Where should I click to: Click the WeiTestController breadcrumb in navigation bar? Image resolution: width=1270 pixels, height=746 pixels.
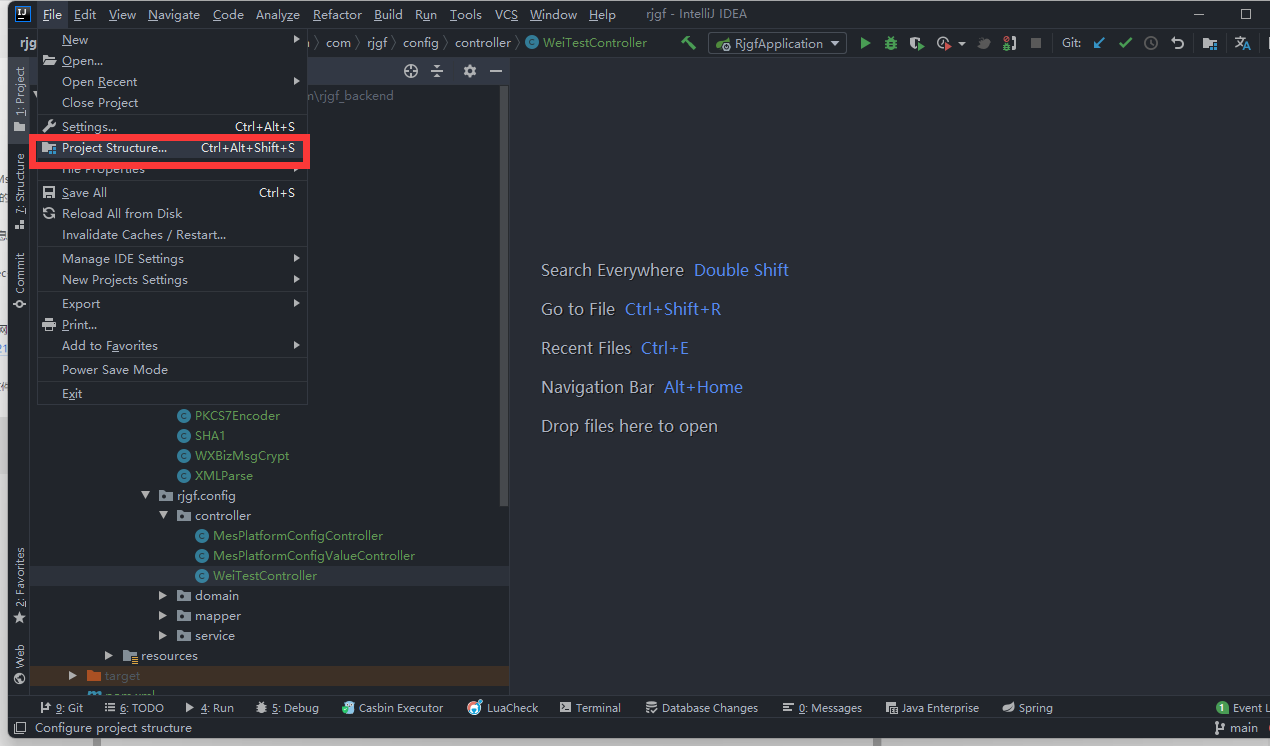point(586,43)
